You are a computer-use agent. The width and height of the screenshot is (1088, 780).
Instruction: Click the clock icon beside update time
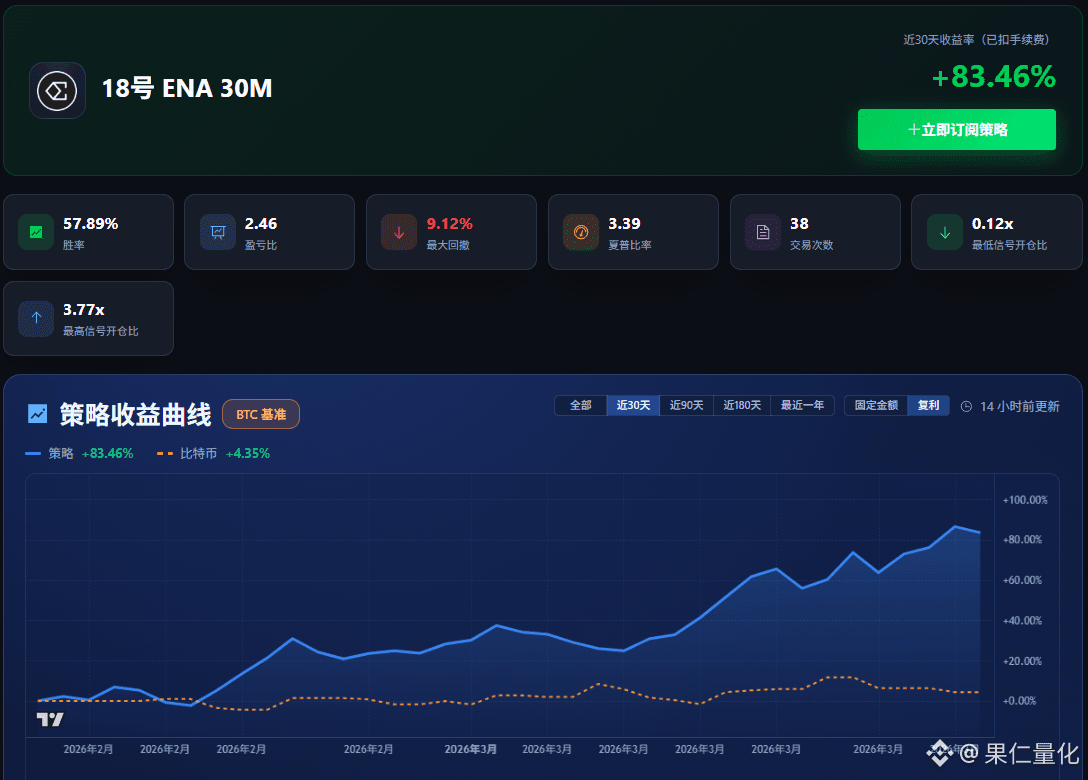tap(966, 407)
